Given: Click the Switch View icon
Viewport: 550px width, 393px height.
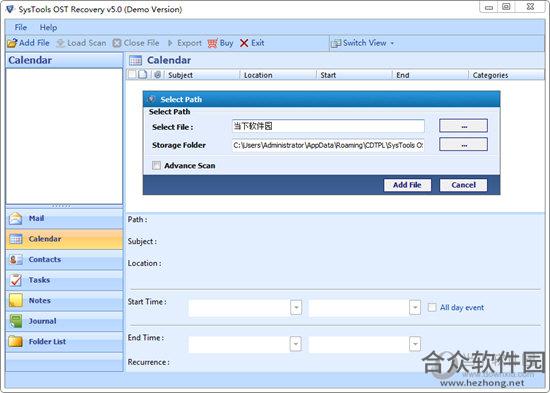Looking at the screenshot, I should tap(336, 43).
